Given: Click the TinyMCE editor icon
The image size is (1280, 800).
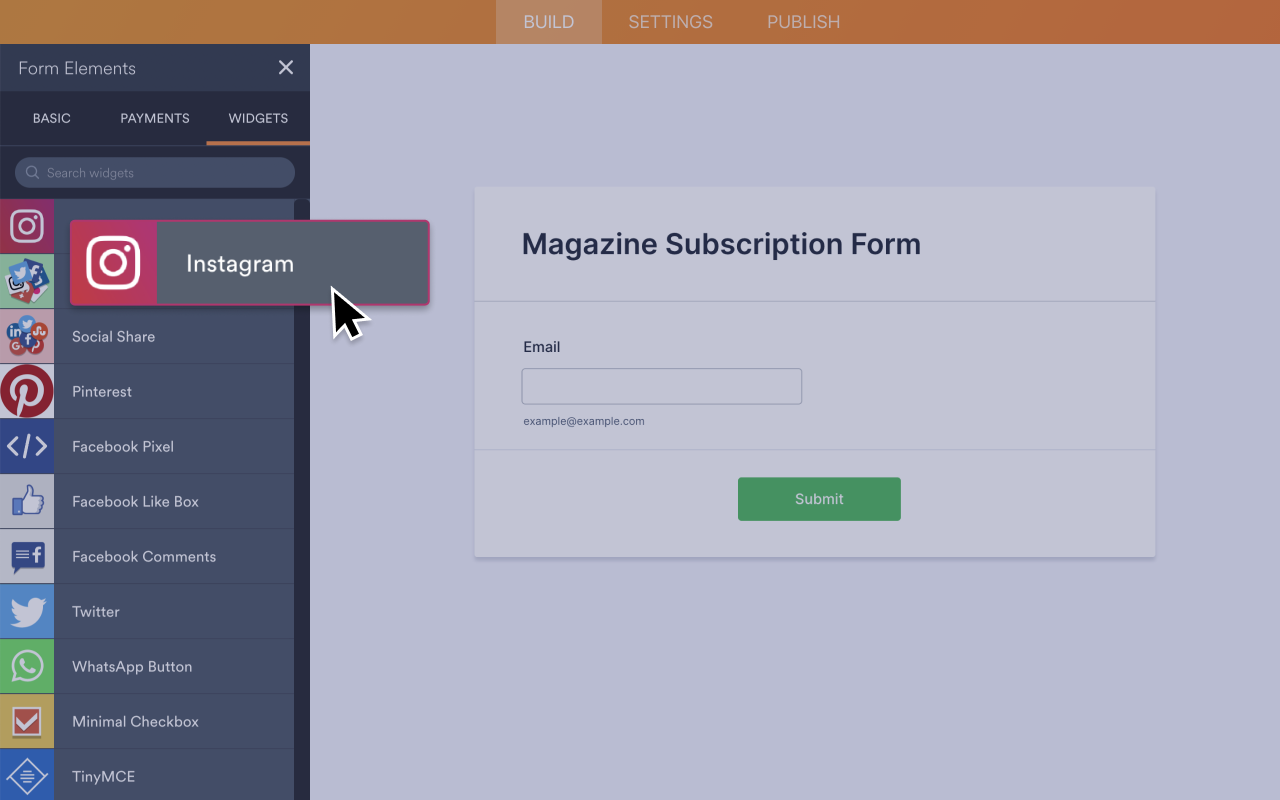Looking at the screenshot, I should (x=27, y=776).
